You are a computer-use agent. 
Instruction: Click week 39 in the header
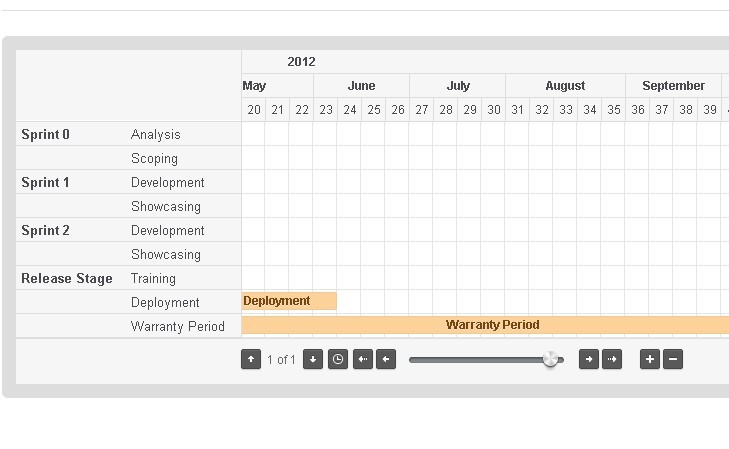click(709, 110)
